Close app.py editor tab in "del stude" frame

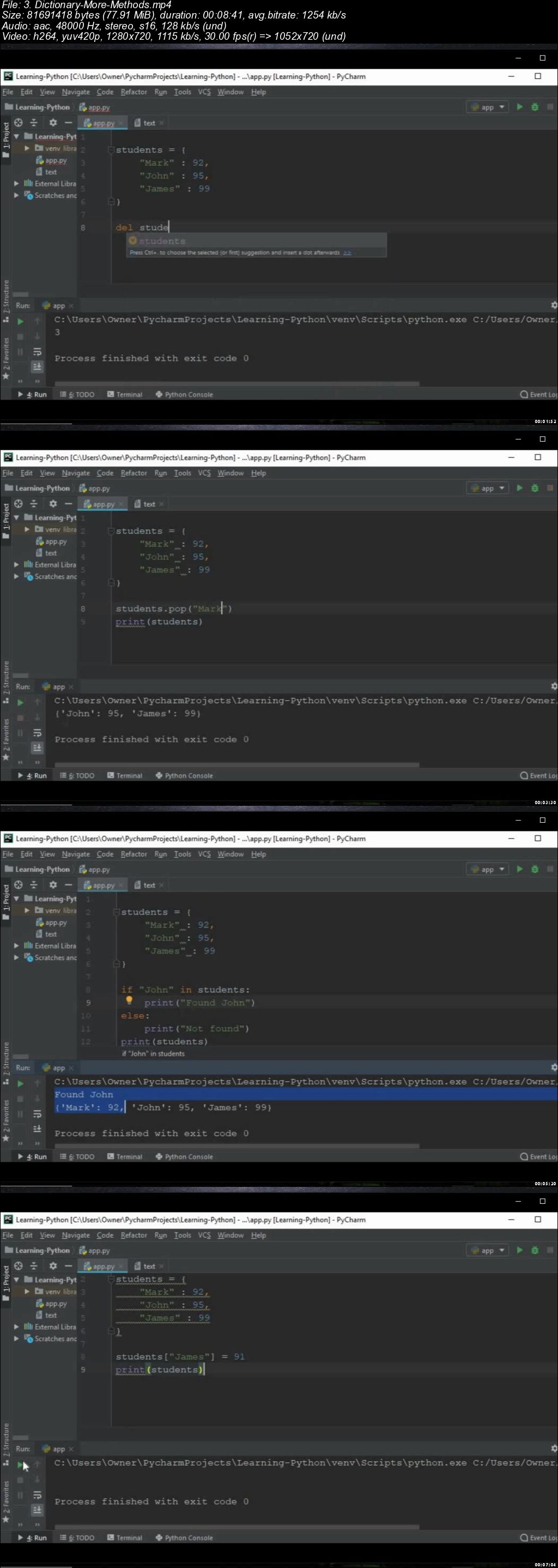click(120, 123)
